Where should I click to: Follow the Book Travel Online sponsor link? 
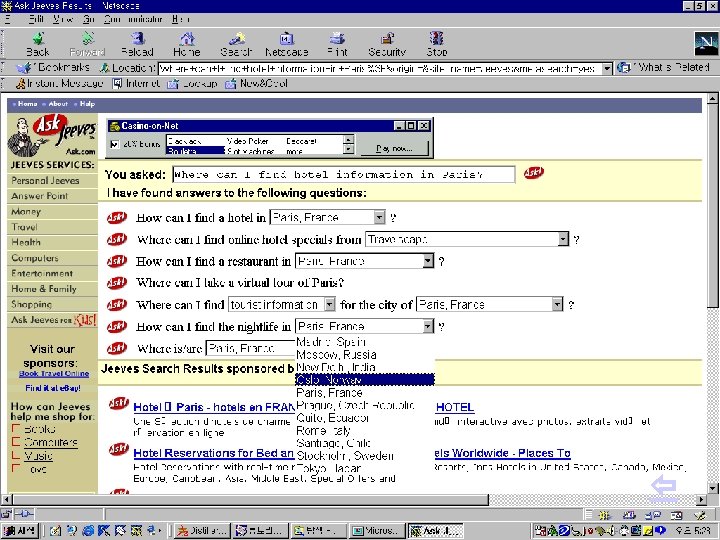54,374
